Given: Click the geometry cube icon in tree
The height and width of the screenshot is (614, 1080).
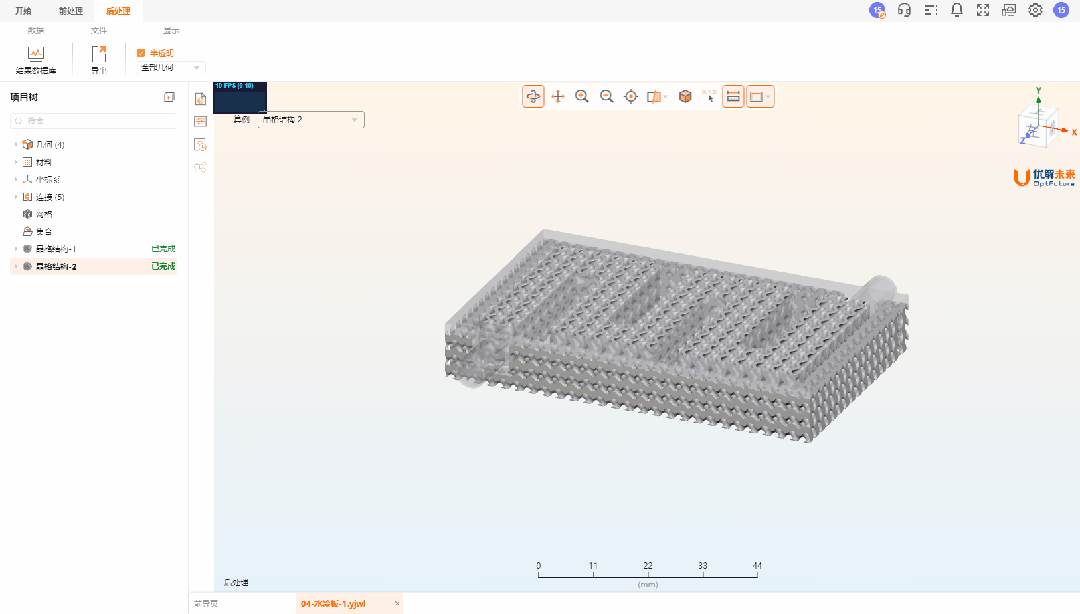Looking at the screenshot, I should click(28, 145).
